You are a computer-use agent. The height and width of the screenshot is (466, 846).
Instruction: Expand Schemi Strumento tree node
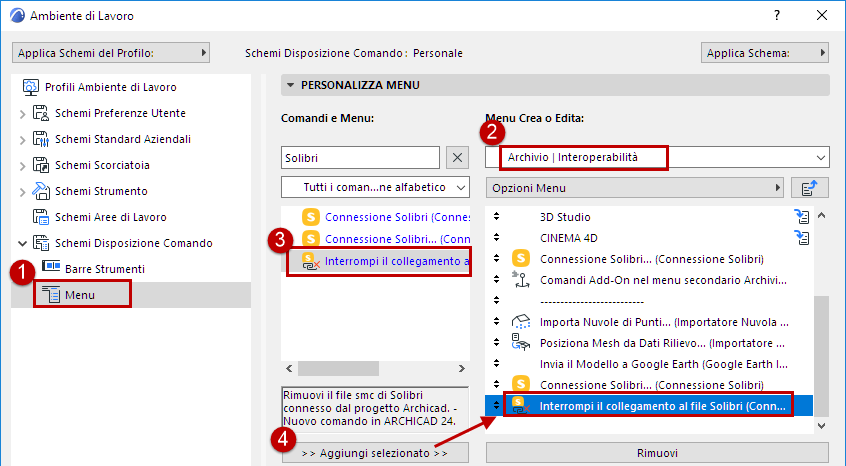pyautogui.click(x=22, y=191)
